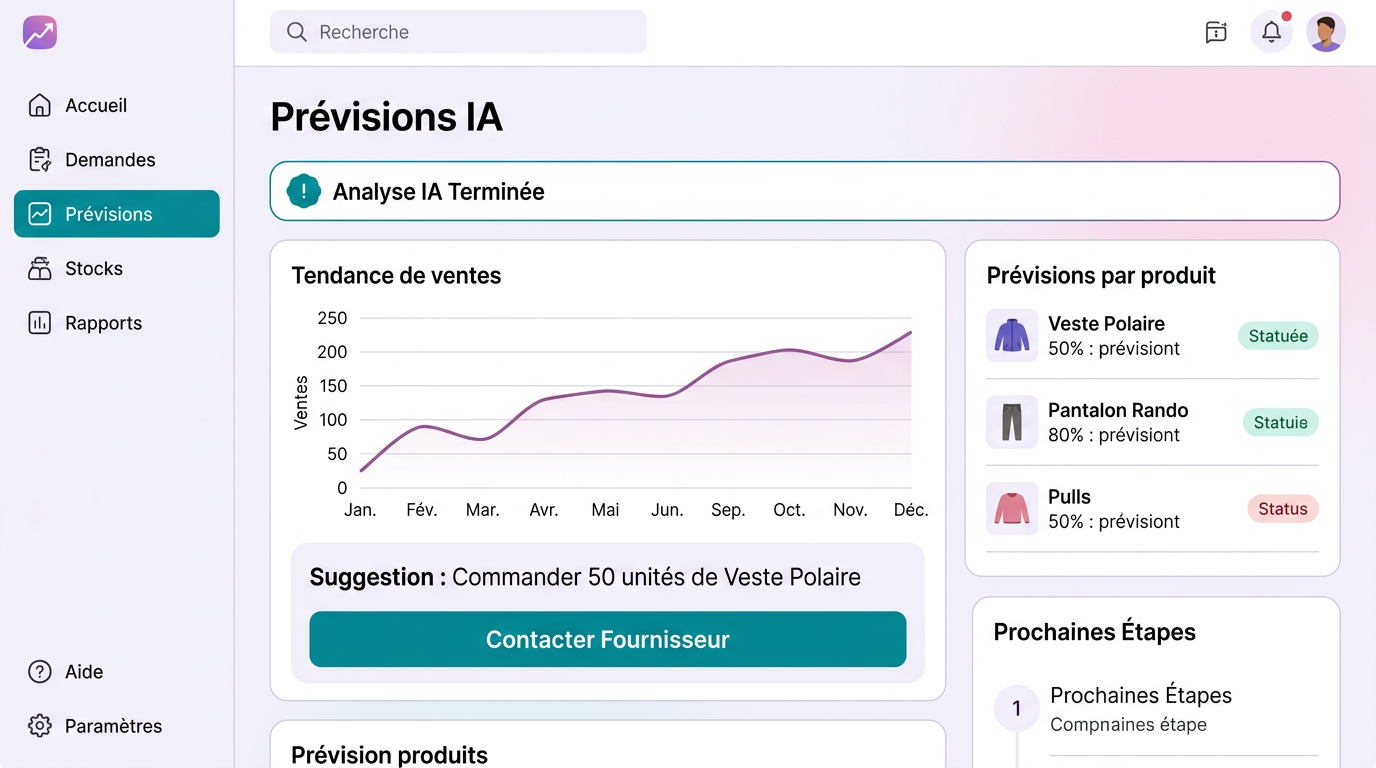Click the exclamation badge in analysis banner

click(304, 191)
